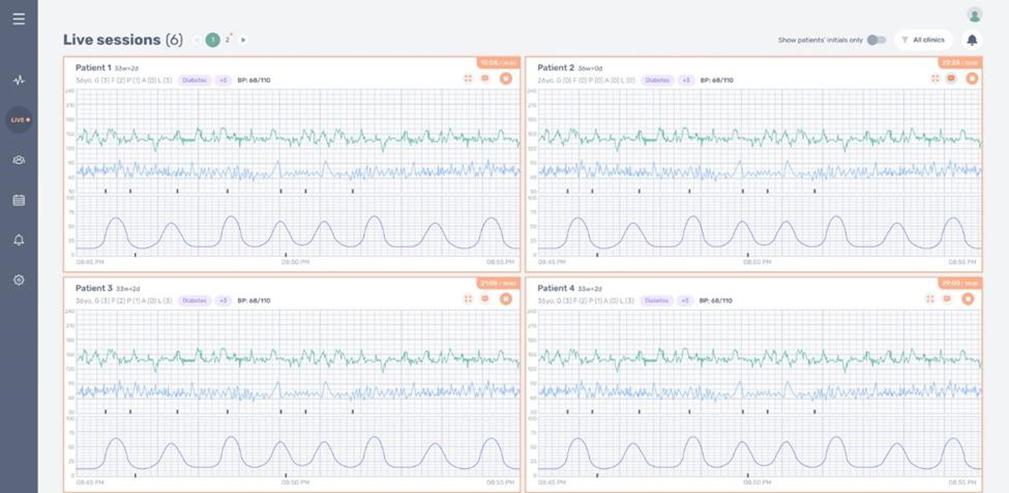Toggle Show patients' initials only switch
This screenshot has height=493, width=1009.
click(876, 40)
